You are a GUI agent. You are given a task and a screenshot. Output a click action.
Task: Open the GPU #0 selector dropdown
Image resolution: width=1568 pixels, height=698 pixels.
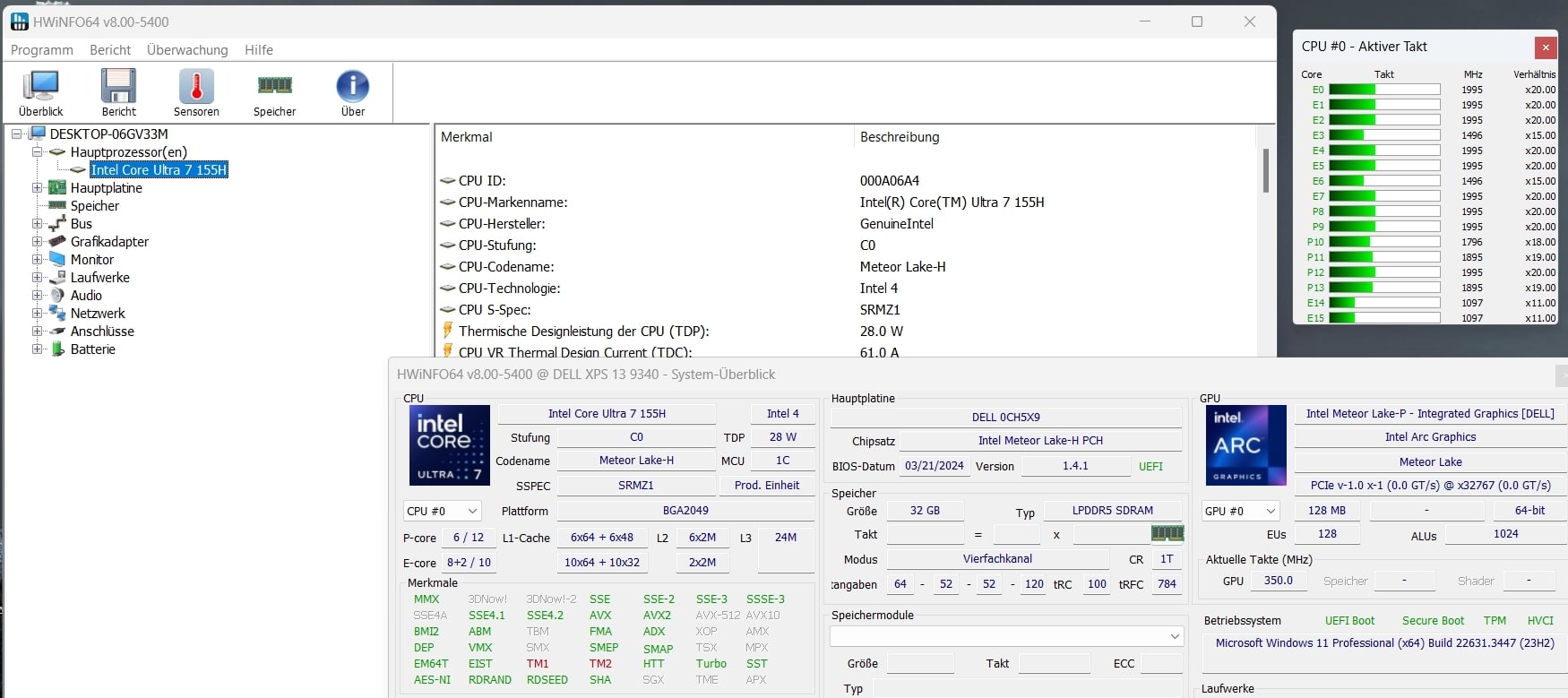coord(1239,511)
